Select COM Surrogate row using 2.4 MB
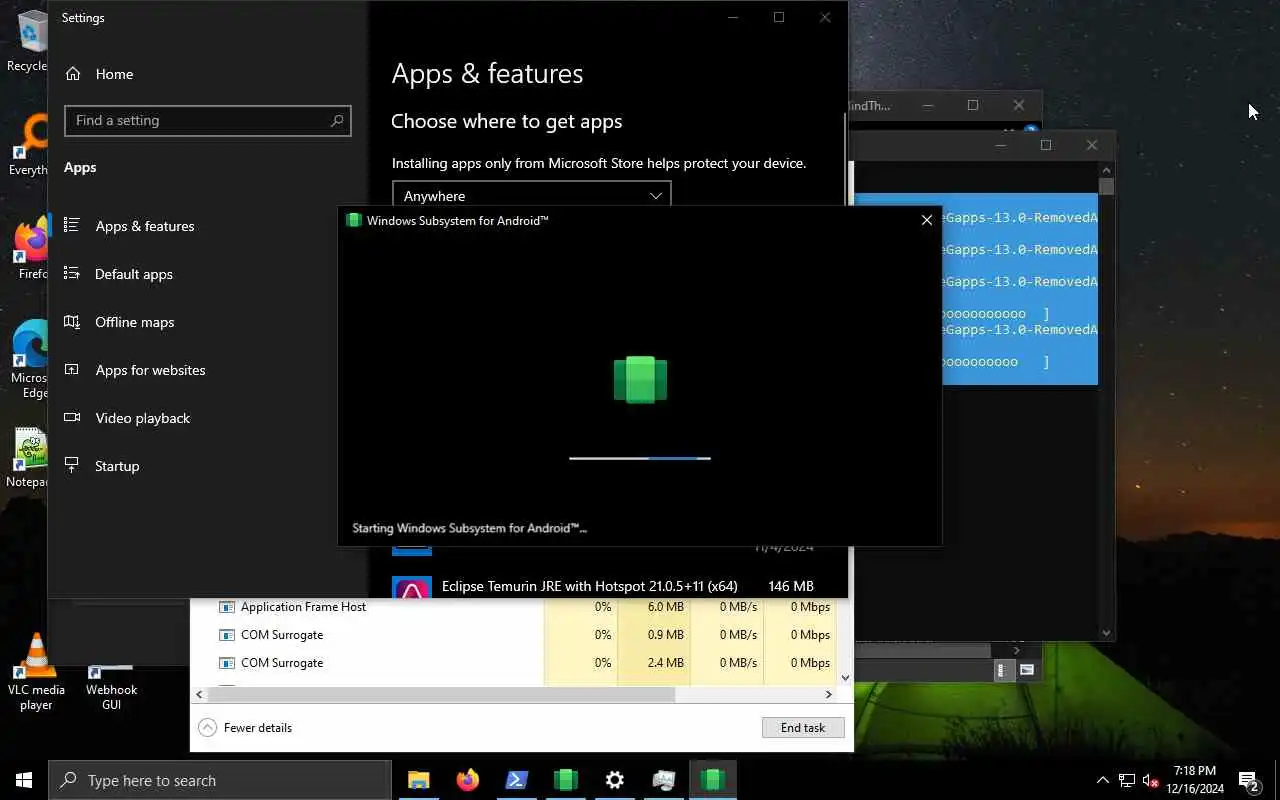This screenshot has height=800, width=1280. coord(515,663)
